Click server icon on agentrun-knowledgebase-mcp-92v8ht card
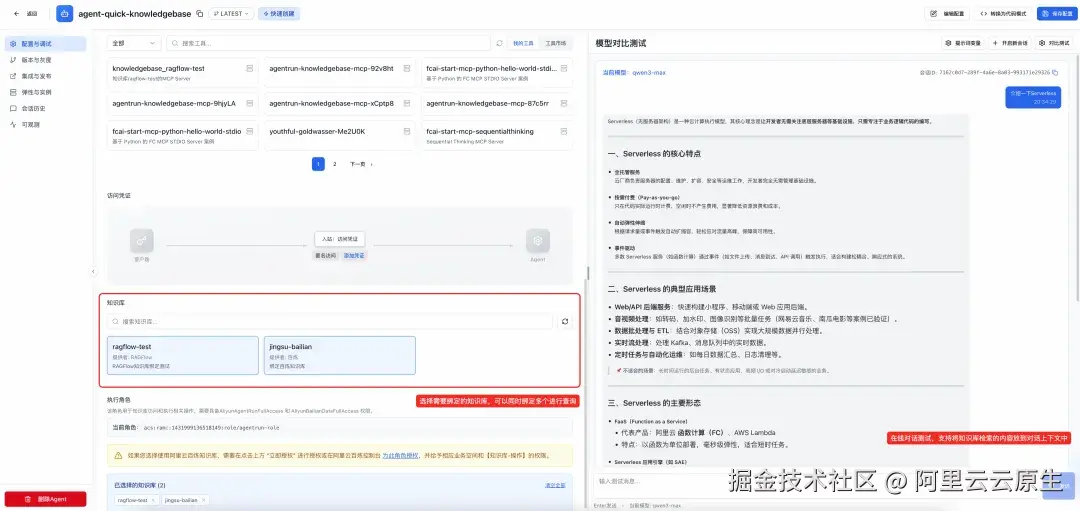The width and height of the screenshot is (1080, 511). 407,68
